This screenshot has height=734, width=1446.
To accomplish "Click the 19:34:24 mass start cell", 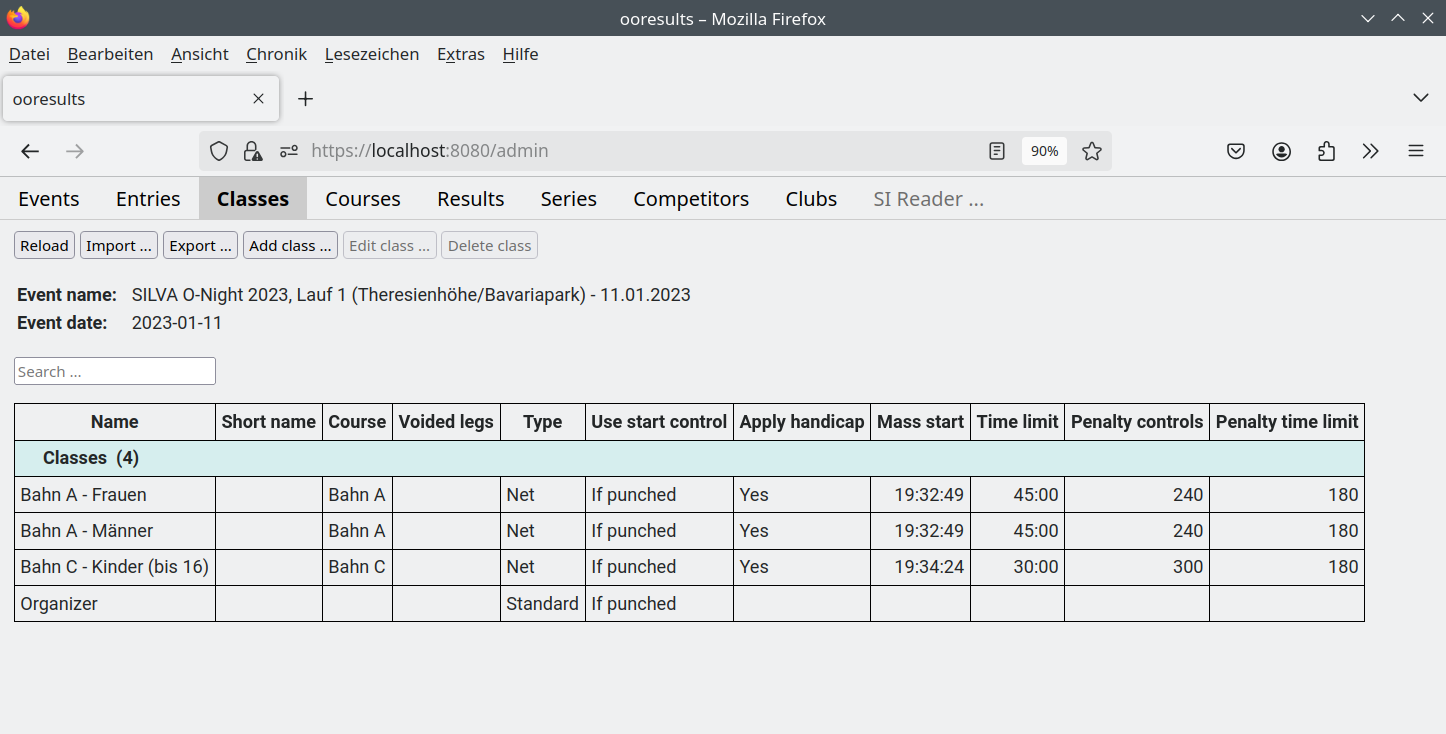I will coord(920,567).
